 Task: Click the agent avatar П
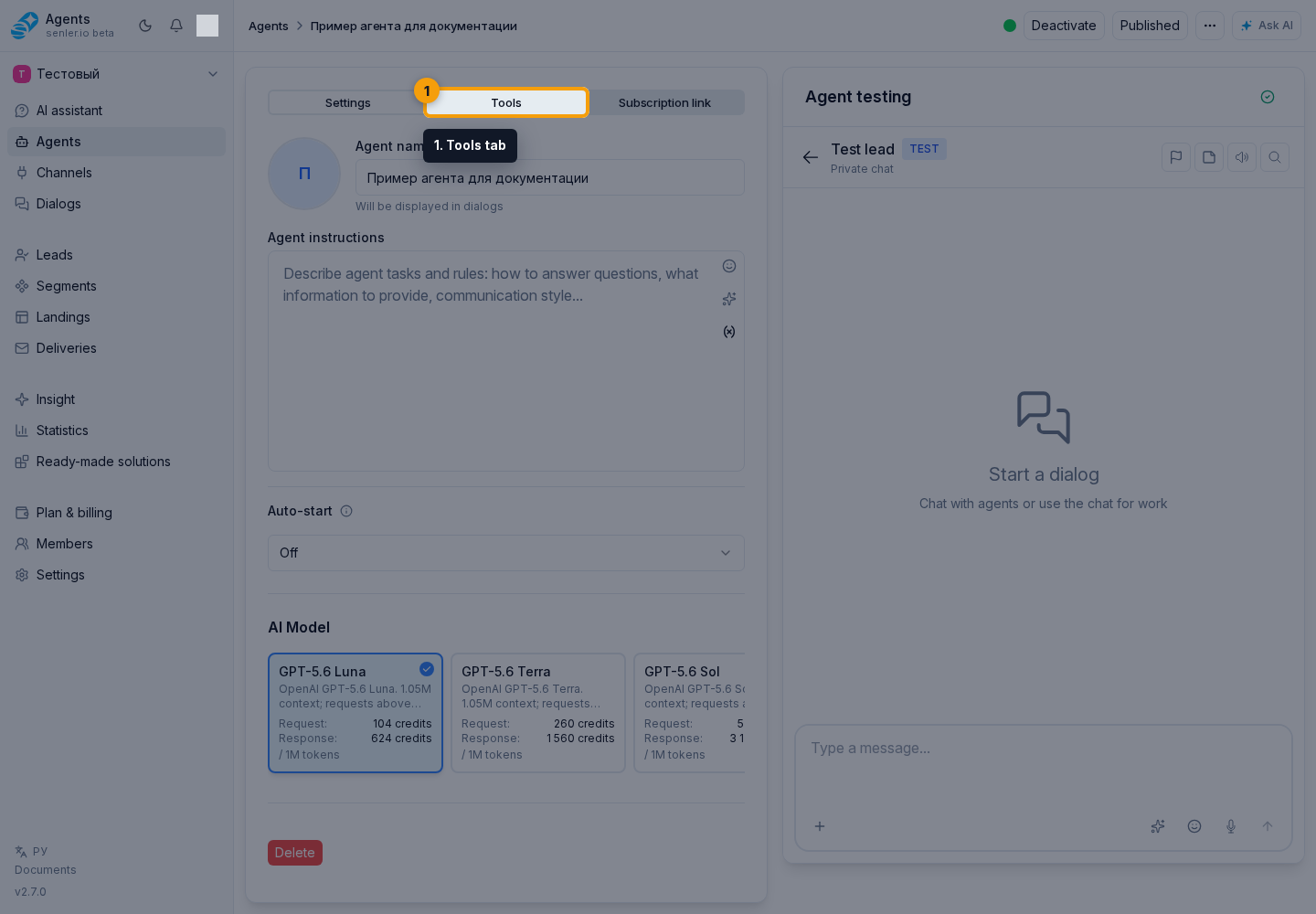click(x=304, y=174)
